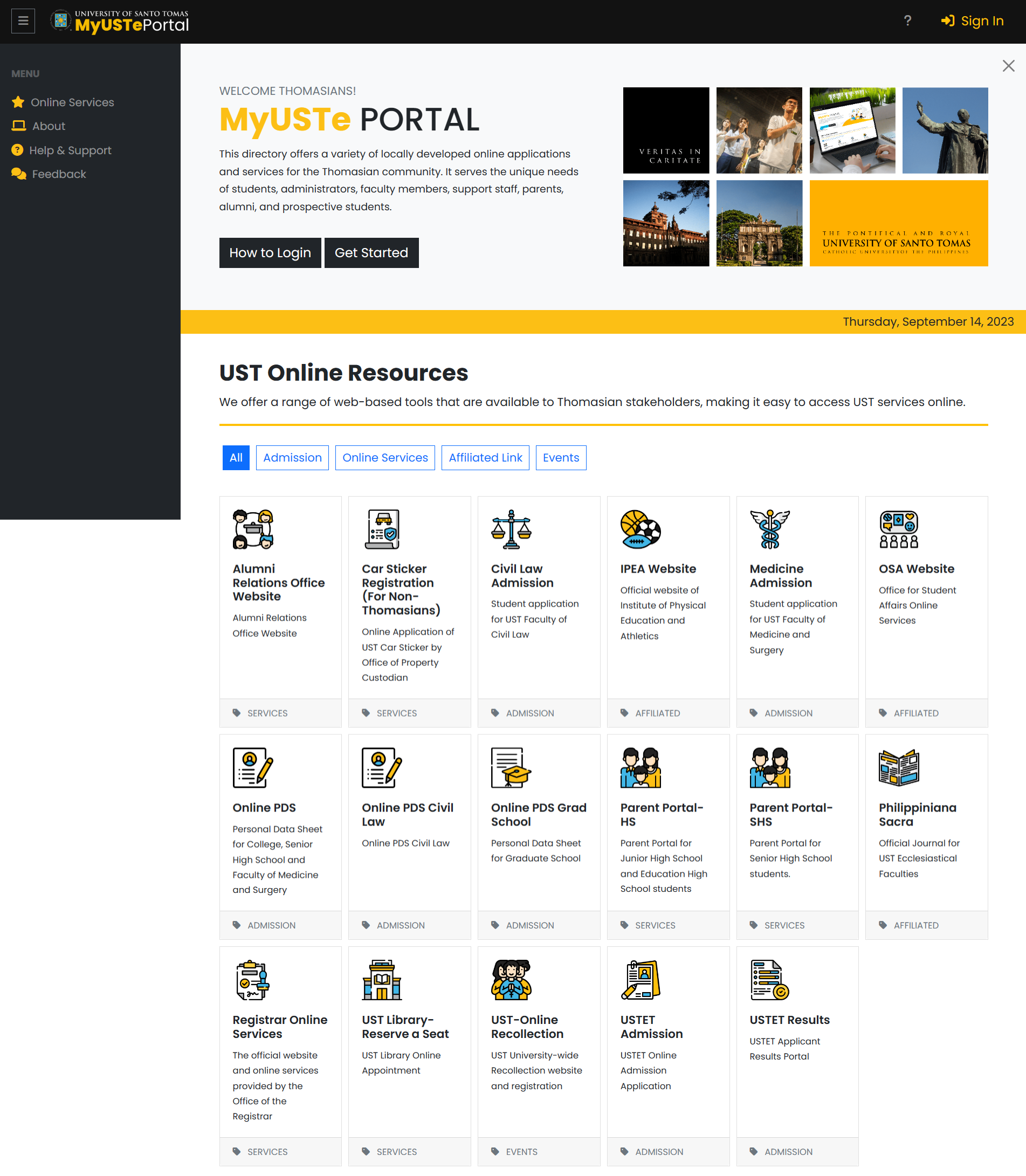1026x1176 pixels.
Task: Open the USTET Results title link
Action: pyautogui.click(x=789, y=1020)
